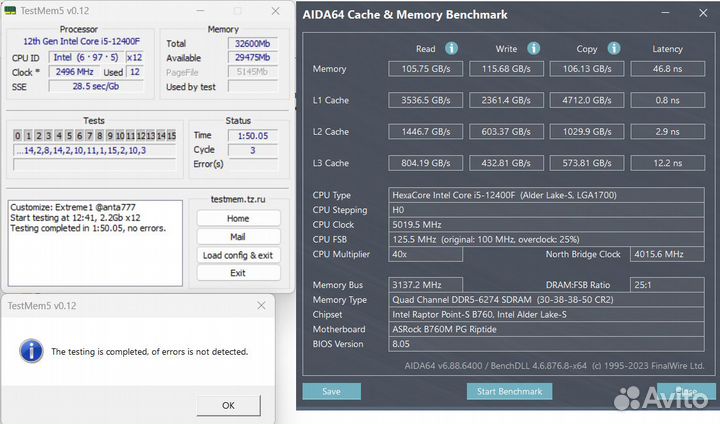This screenshot has height=424, width=720.
Task: Click Save in AIDA64 benchmark window
Action: coord(332,391)
